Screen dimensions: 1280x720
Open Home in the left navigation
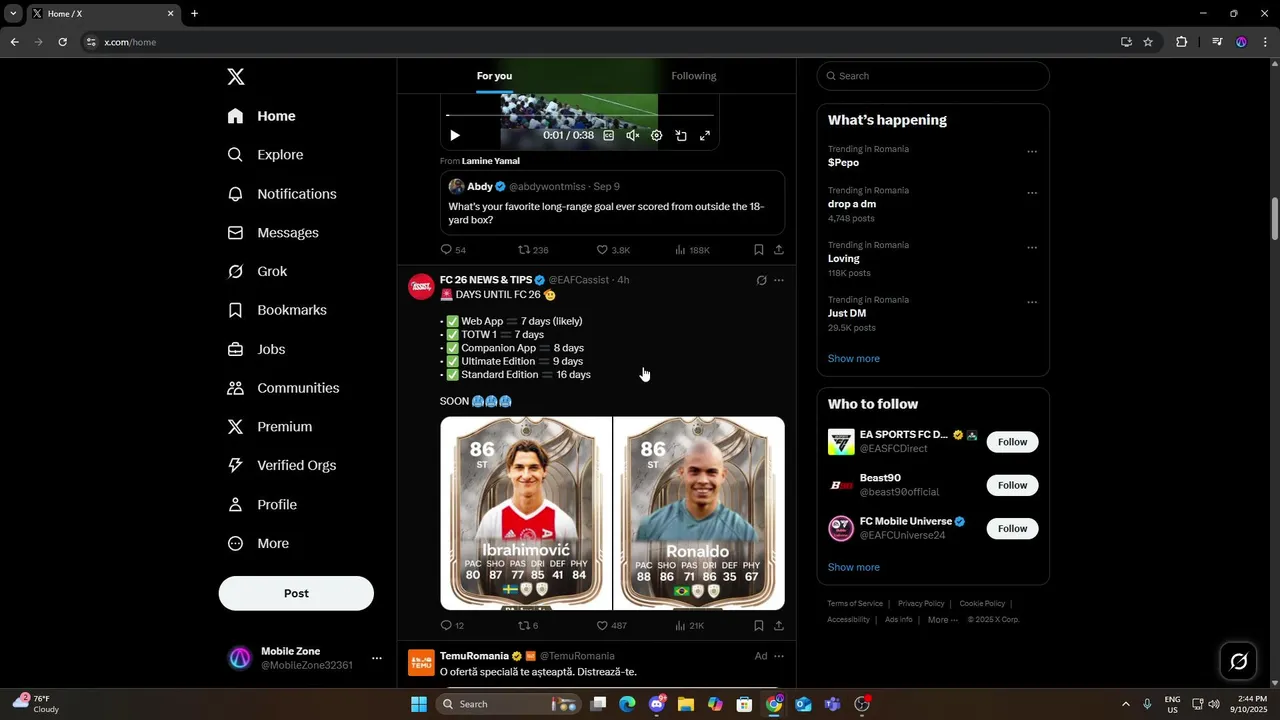point(262,116)
